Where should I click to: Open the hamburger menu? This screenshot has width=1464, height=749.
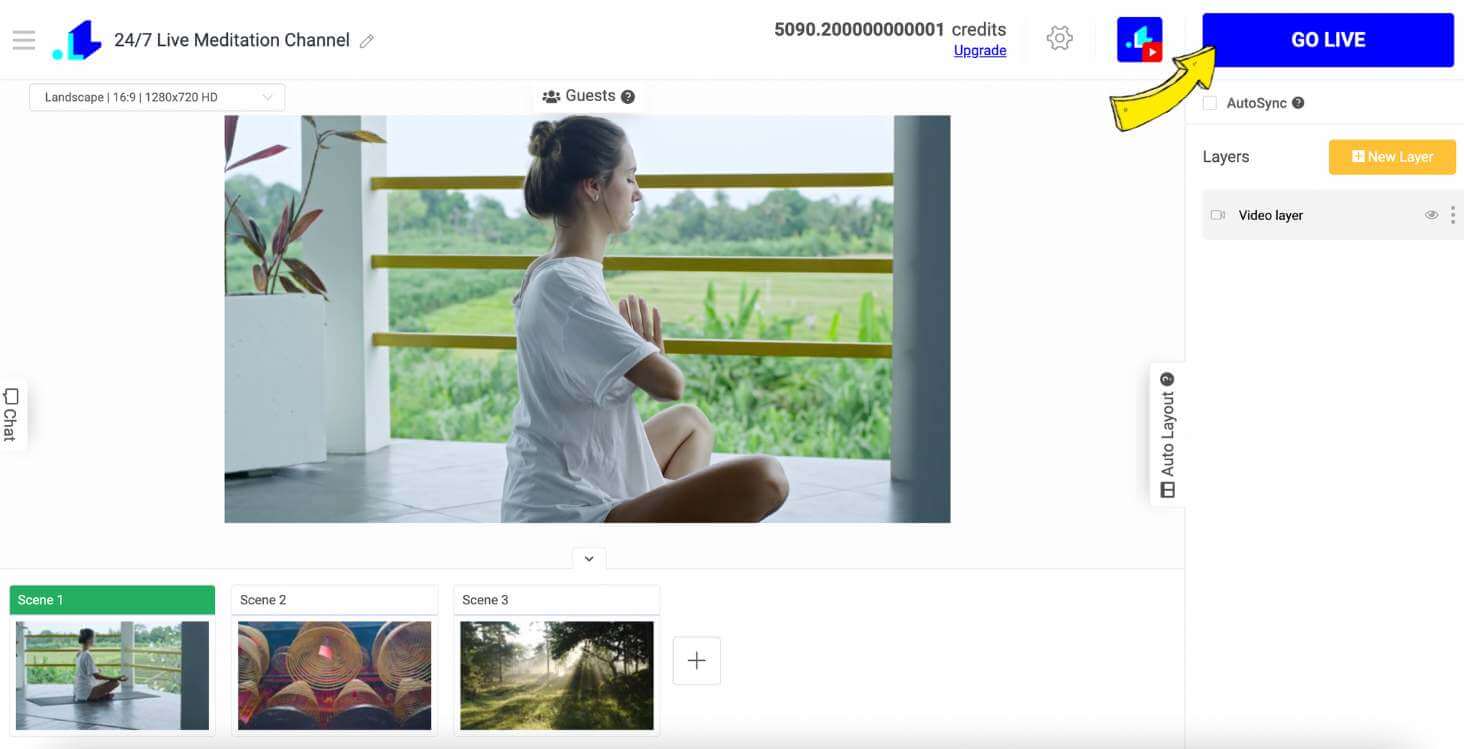point(24,40)
